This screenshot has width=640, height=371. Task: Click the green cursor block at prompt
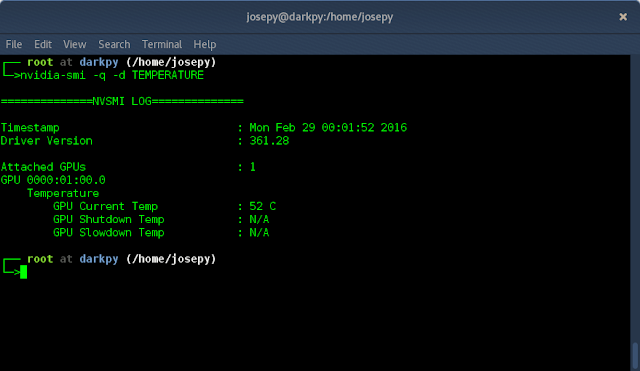[x=23, y=272]
